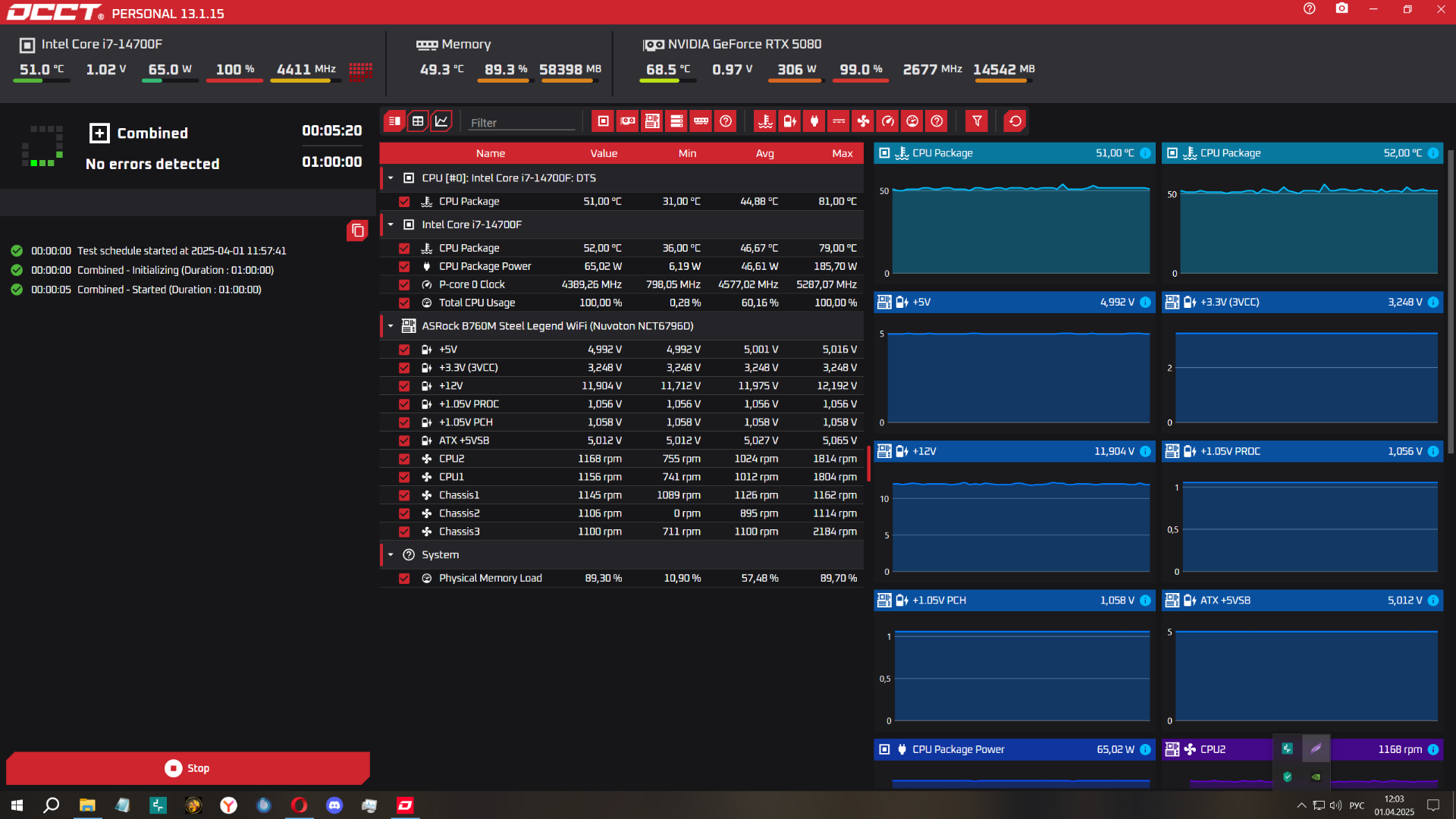Collapse the ASRock B760M Steel Legend group

(391, 326)
